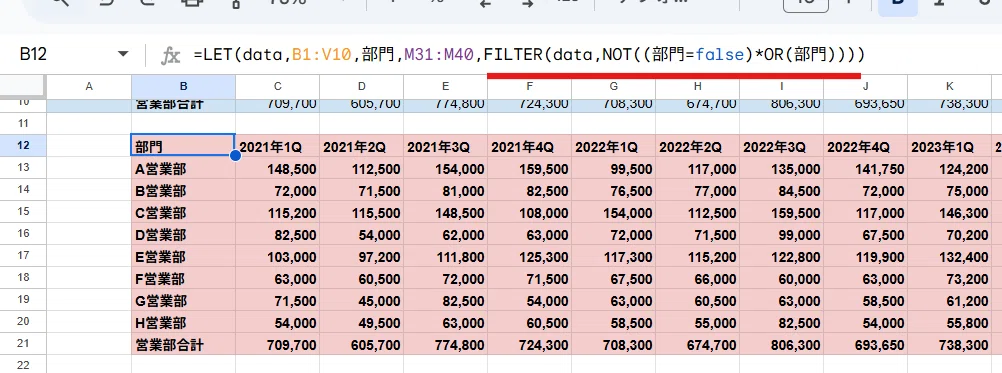Click cell with value 122,800
This screenshot has width=1002, height=373.
coord(782,256)
